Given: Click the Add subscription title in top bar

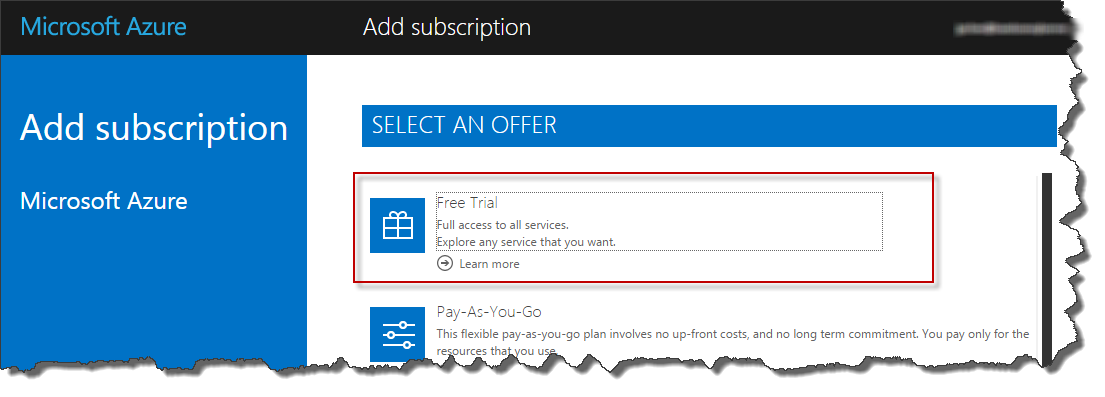Looking at the screenshot, I should [x=447, y=28].
